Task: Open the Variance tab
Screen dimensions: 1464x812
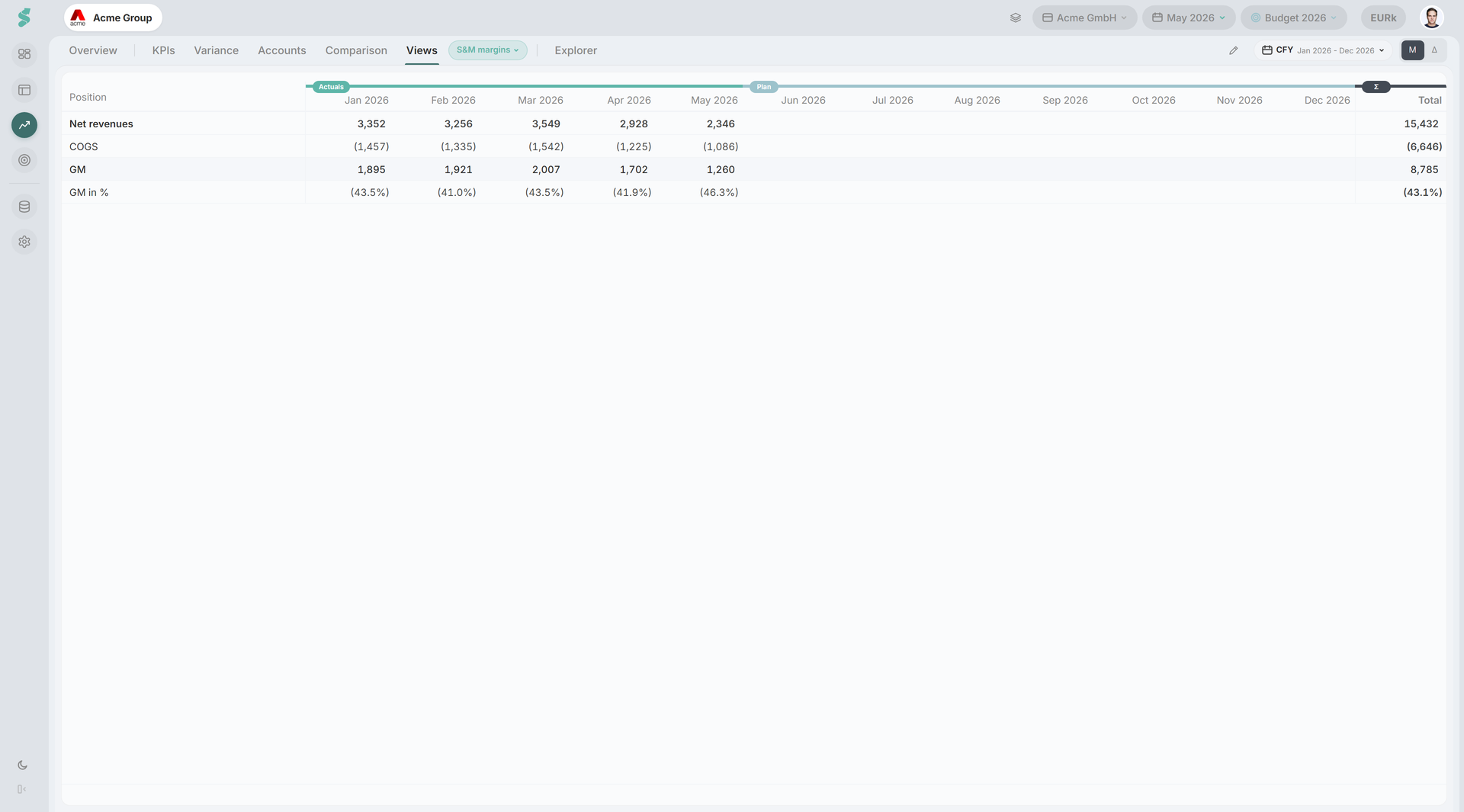Action: pyautogui.click(x=216, y=50)
